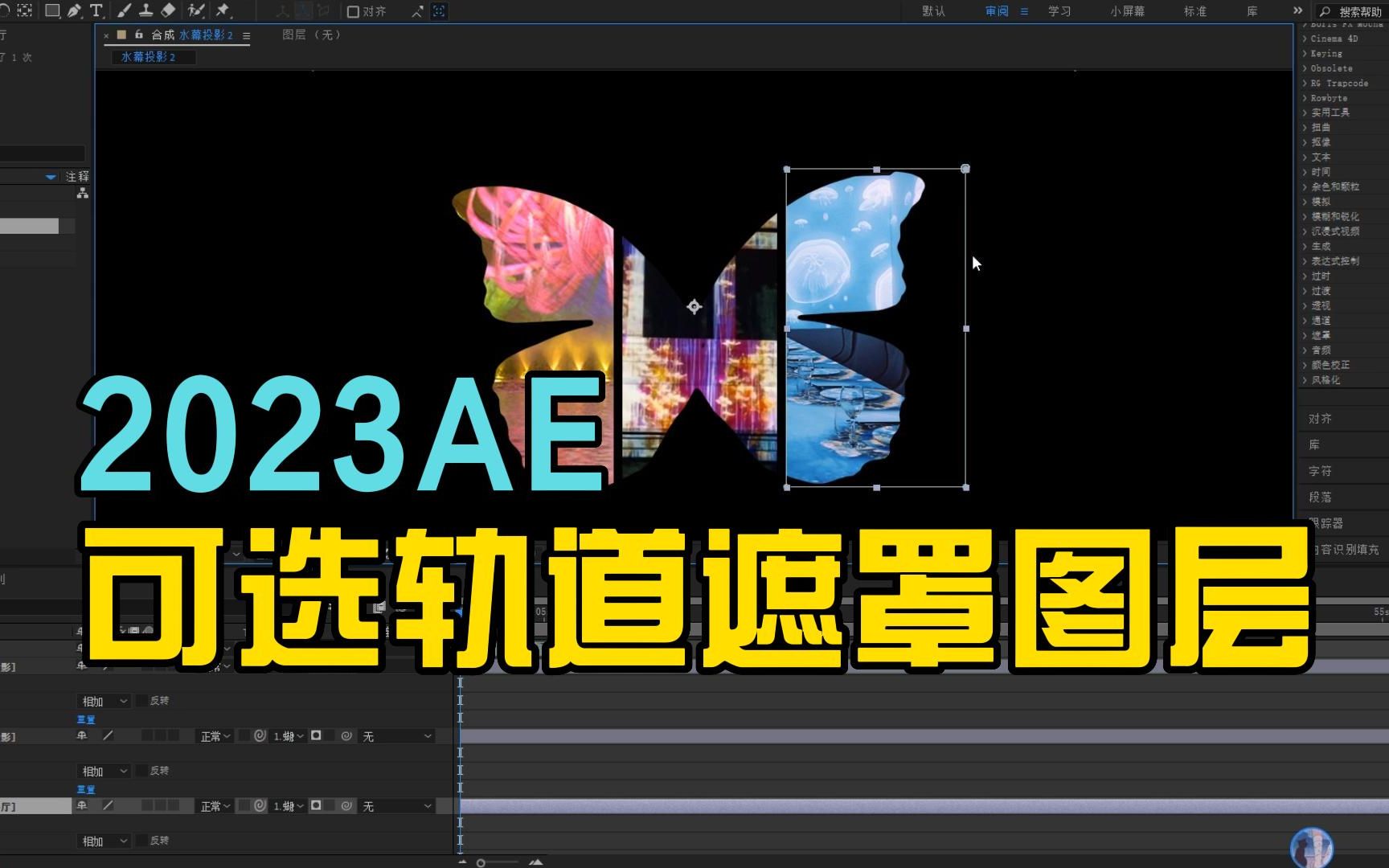Select the Roto Brush tool
The image size is (1389, 868).
pyautogui.click(x=195, y=11)
